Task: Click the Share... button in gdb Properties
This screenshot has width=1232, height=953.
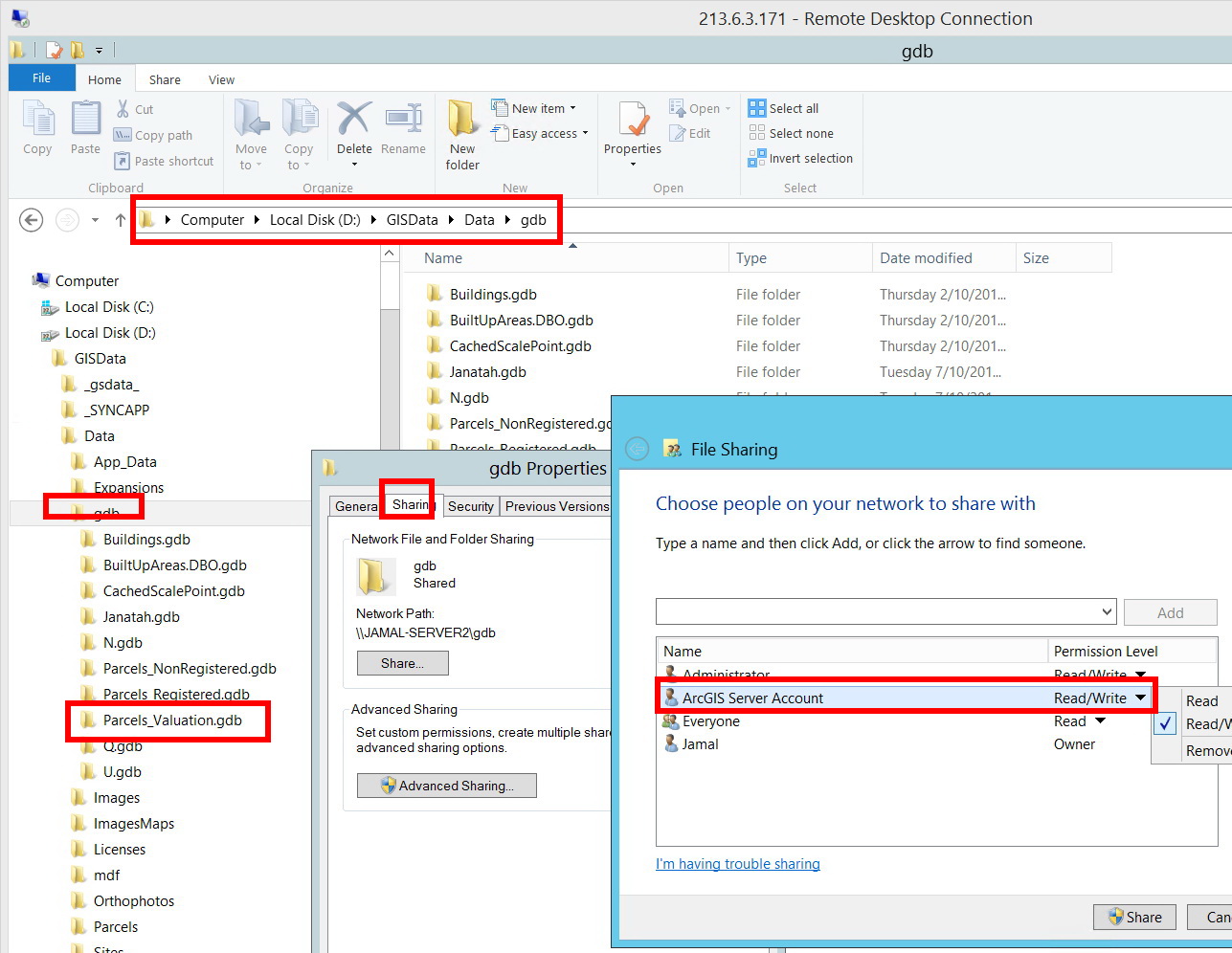Action: [x=402, y=663]
